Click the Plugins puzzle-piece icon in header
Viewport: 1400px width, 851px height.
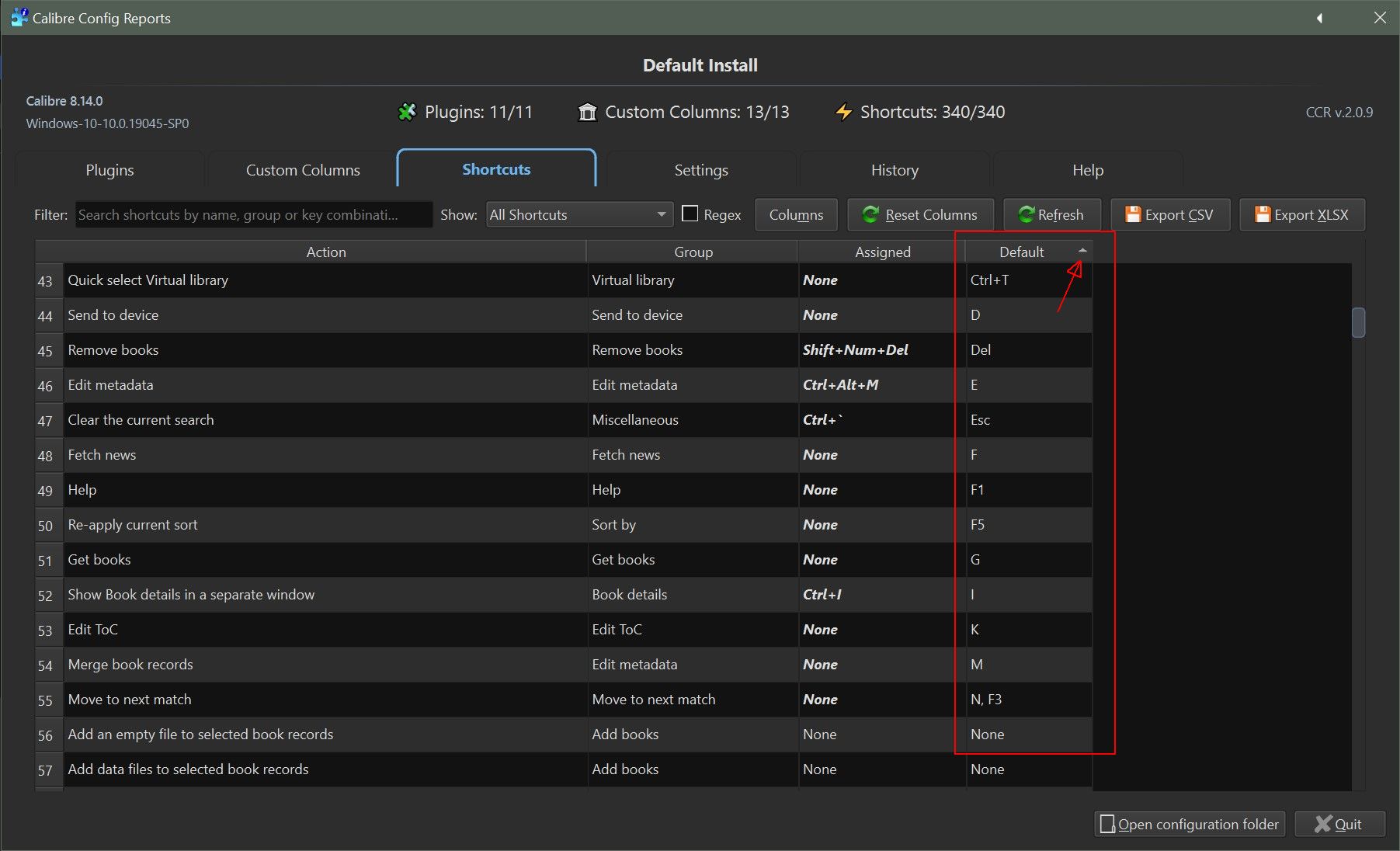coord(407,113)
